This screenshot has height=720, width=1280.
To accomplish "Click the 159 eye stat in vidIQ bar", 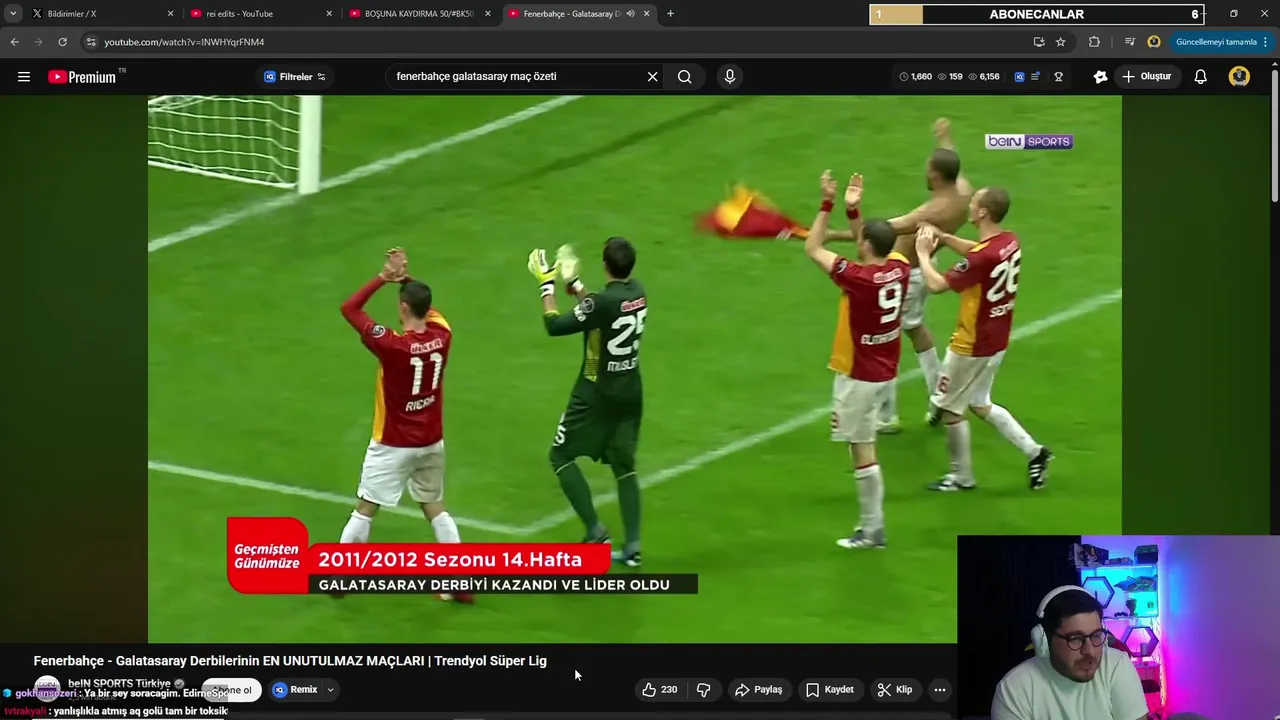I will 950,76.
